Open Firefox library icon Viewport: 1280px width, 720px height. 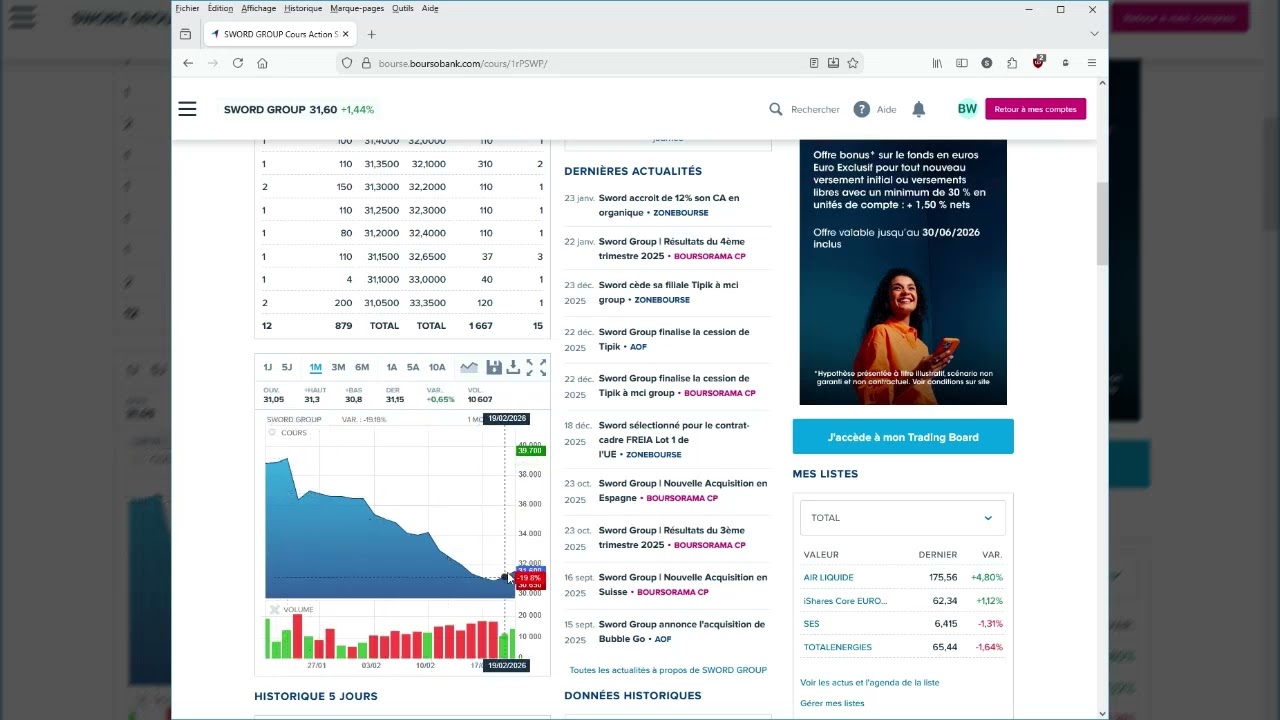tap(937, 63)
